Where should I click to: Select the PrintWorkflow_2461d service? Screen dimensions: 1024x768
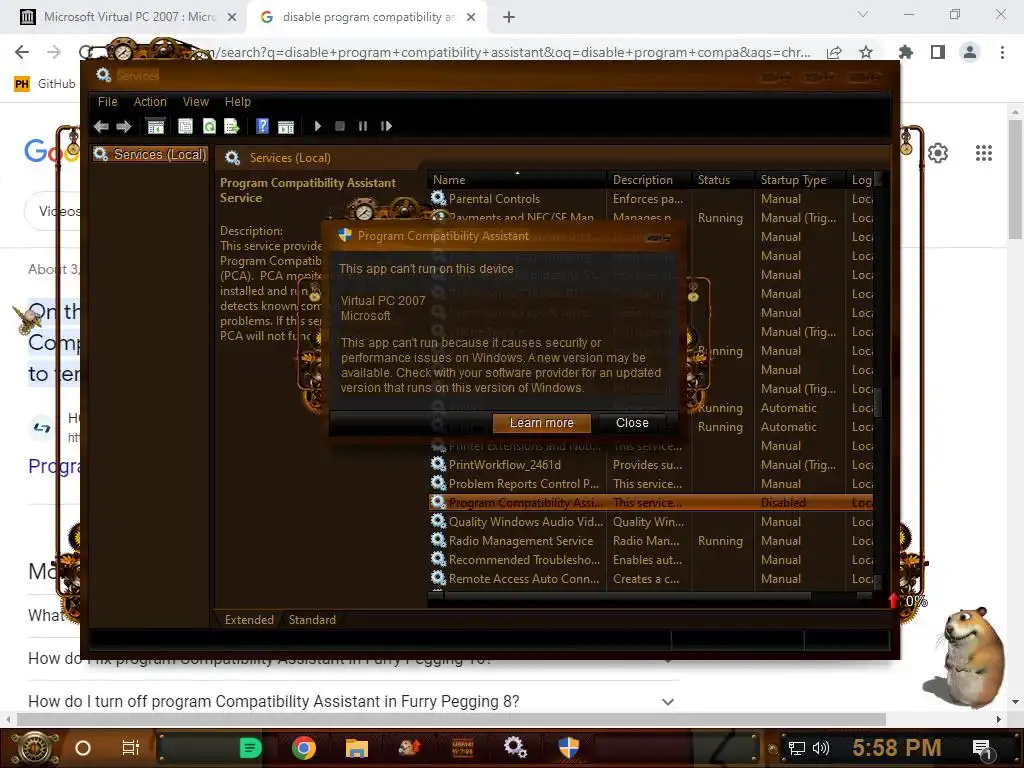650,465
